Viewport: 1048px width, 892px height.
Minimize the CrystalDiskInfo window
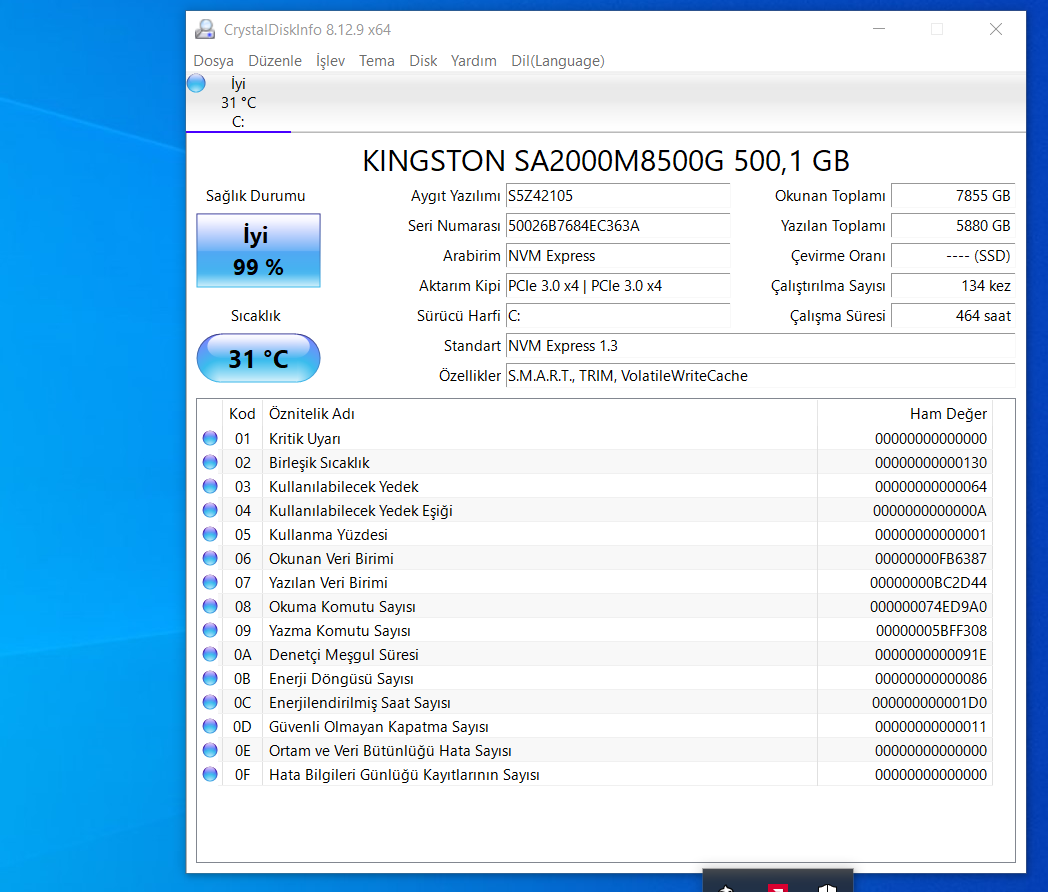879,29
